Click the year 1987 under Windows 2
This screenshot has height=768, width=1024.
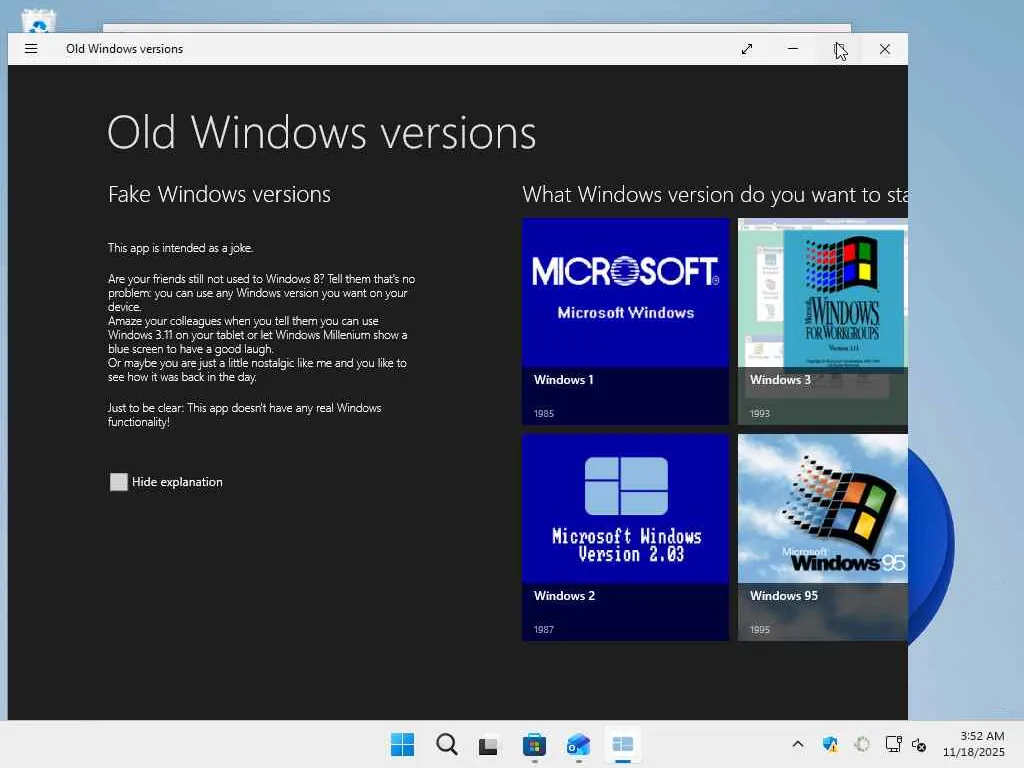point(543,630)
